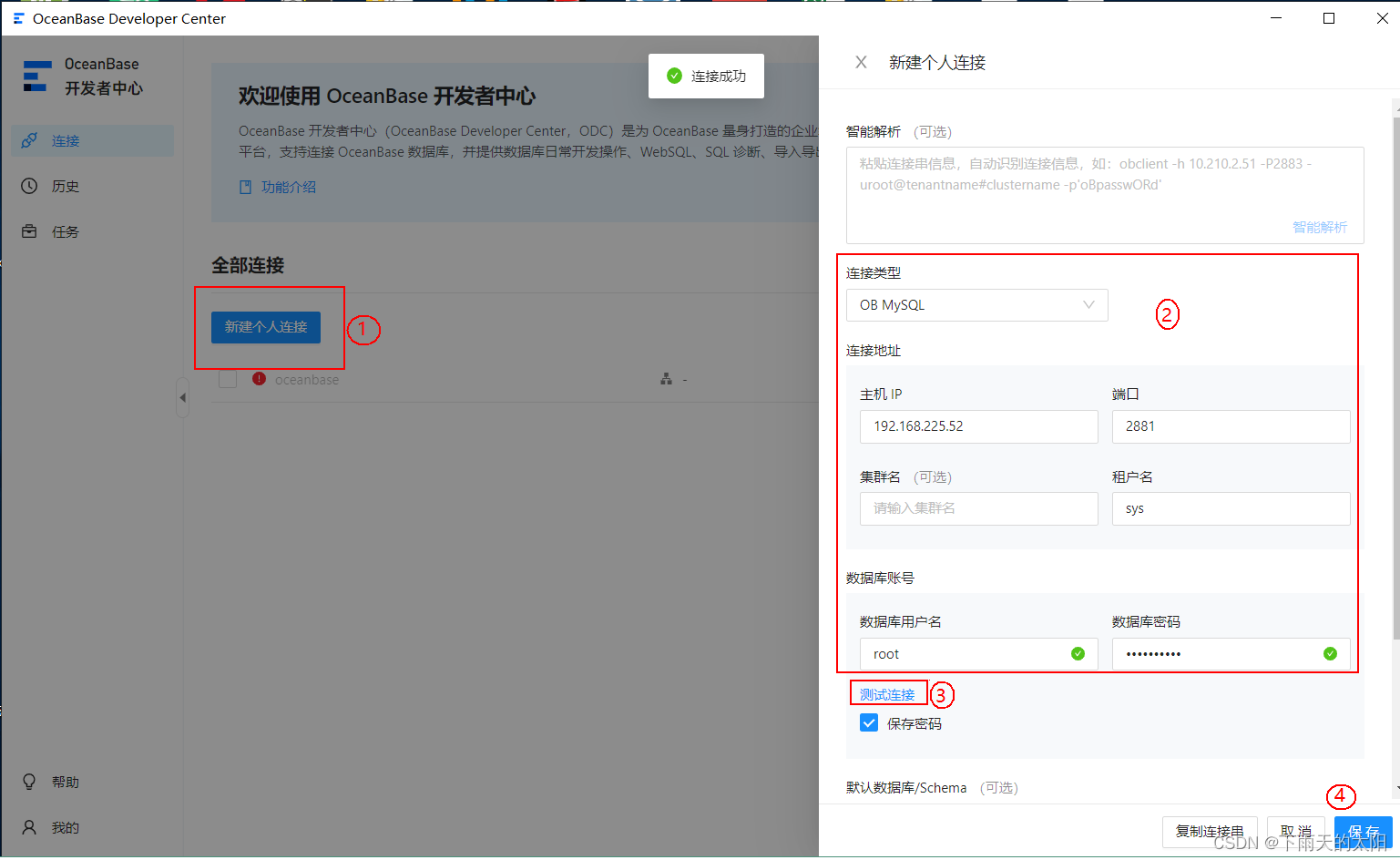
Task: Click the 复制连接串 button
Action: [x=1210, y=832]
